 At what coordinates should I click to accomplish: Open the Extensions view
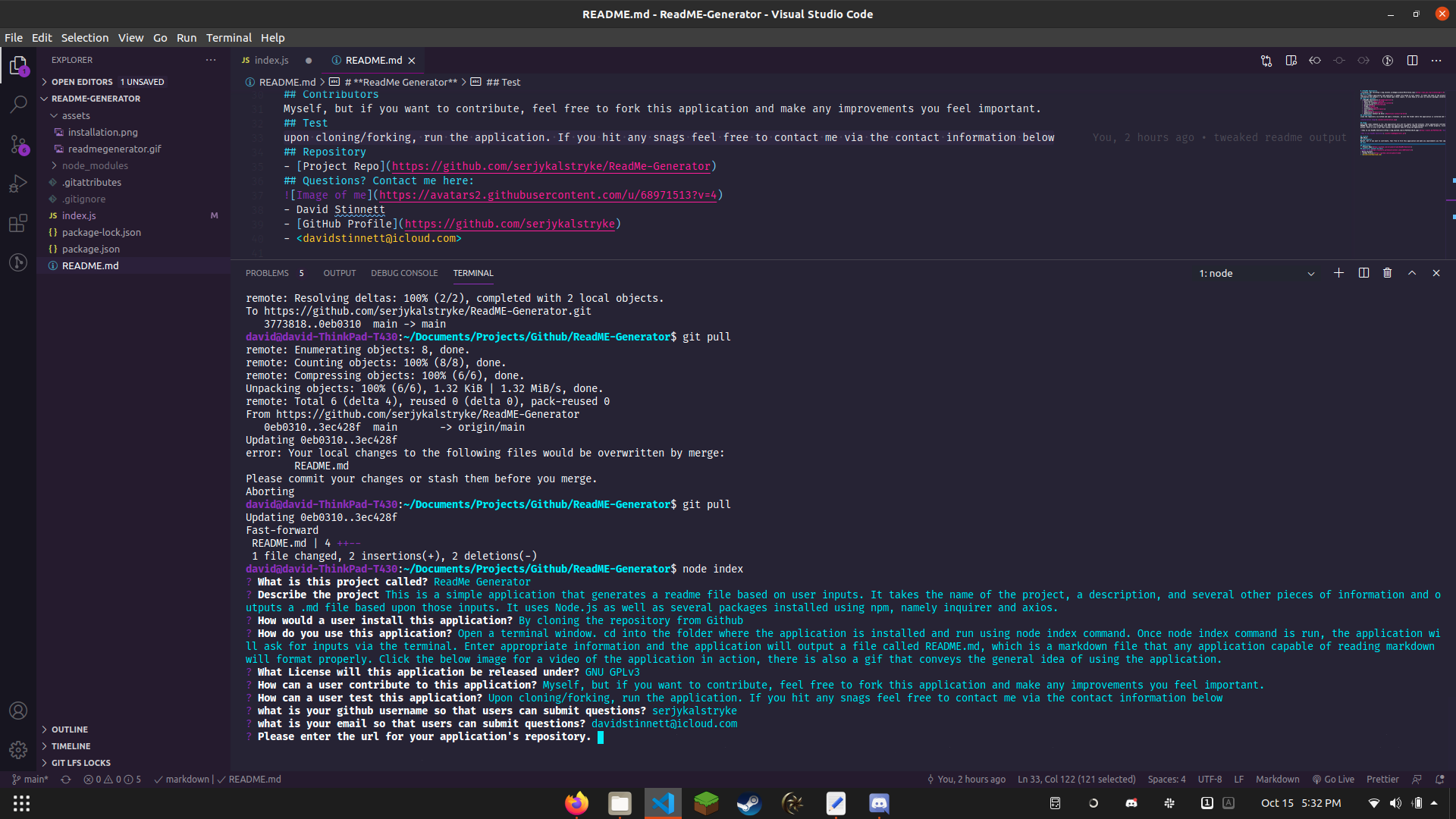18,223
